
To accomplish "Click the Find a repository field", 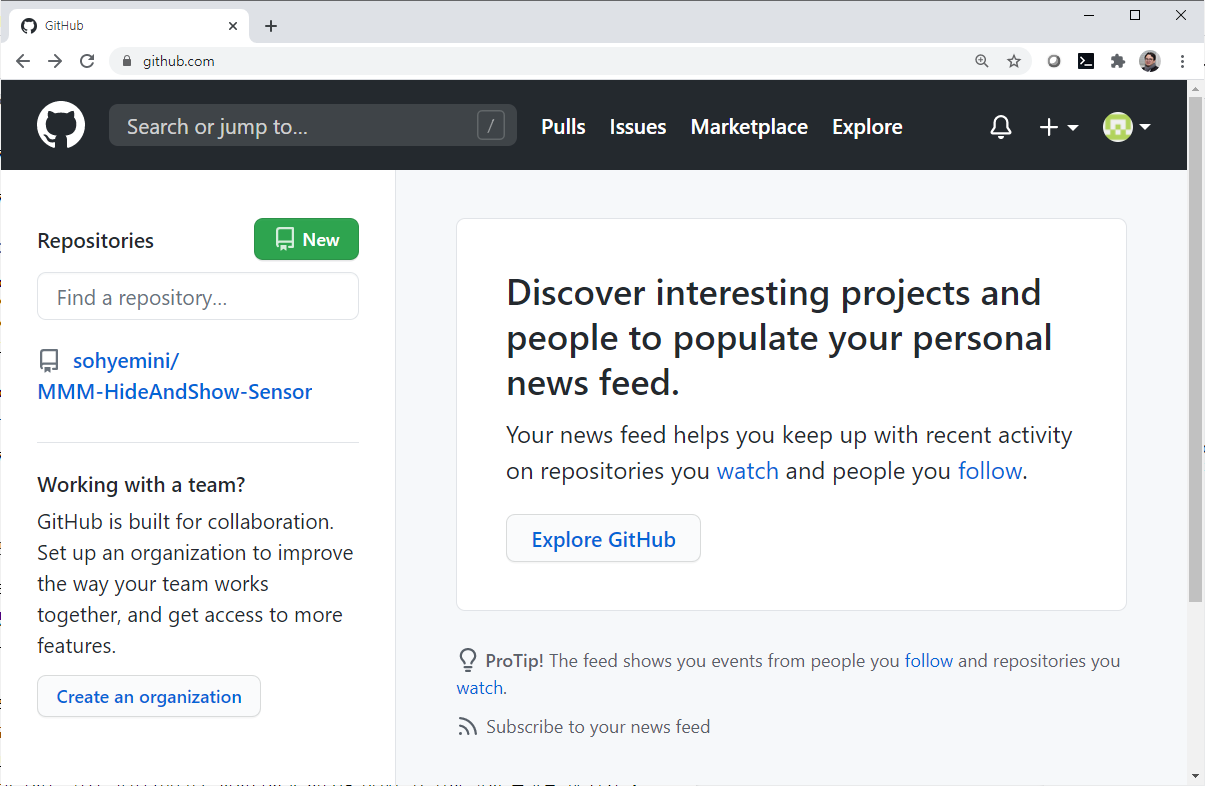I will (x=198, y=297).
